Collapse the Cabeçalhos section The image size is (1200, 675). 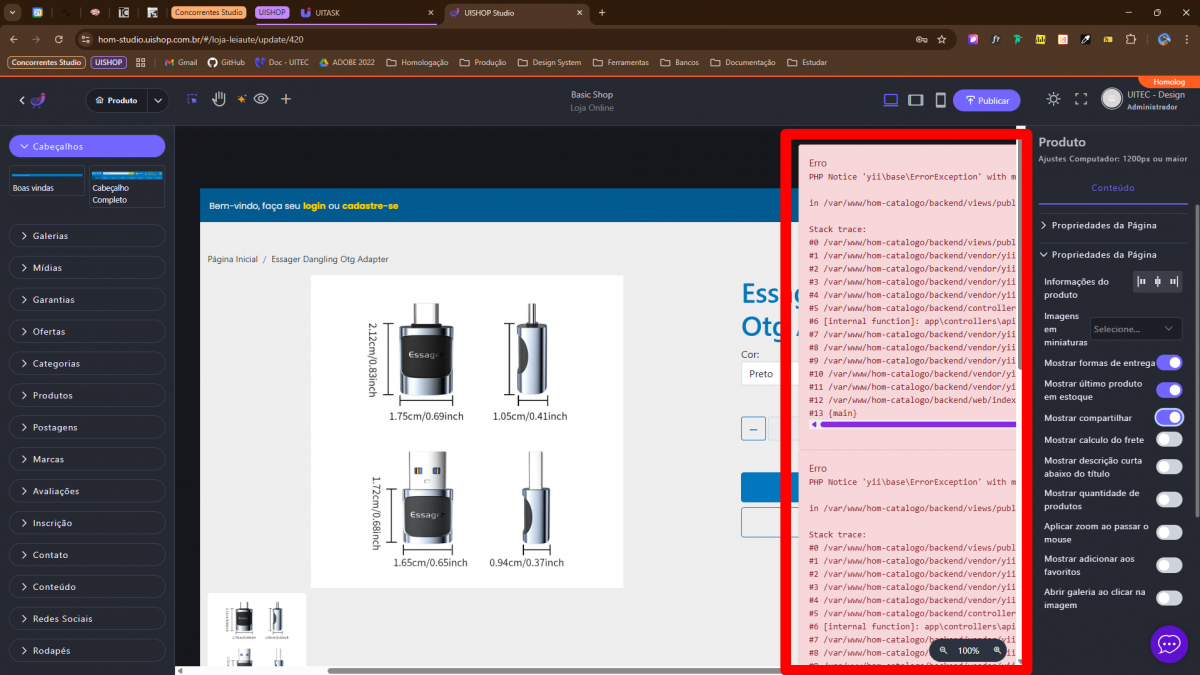(87, 147)
